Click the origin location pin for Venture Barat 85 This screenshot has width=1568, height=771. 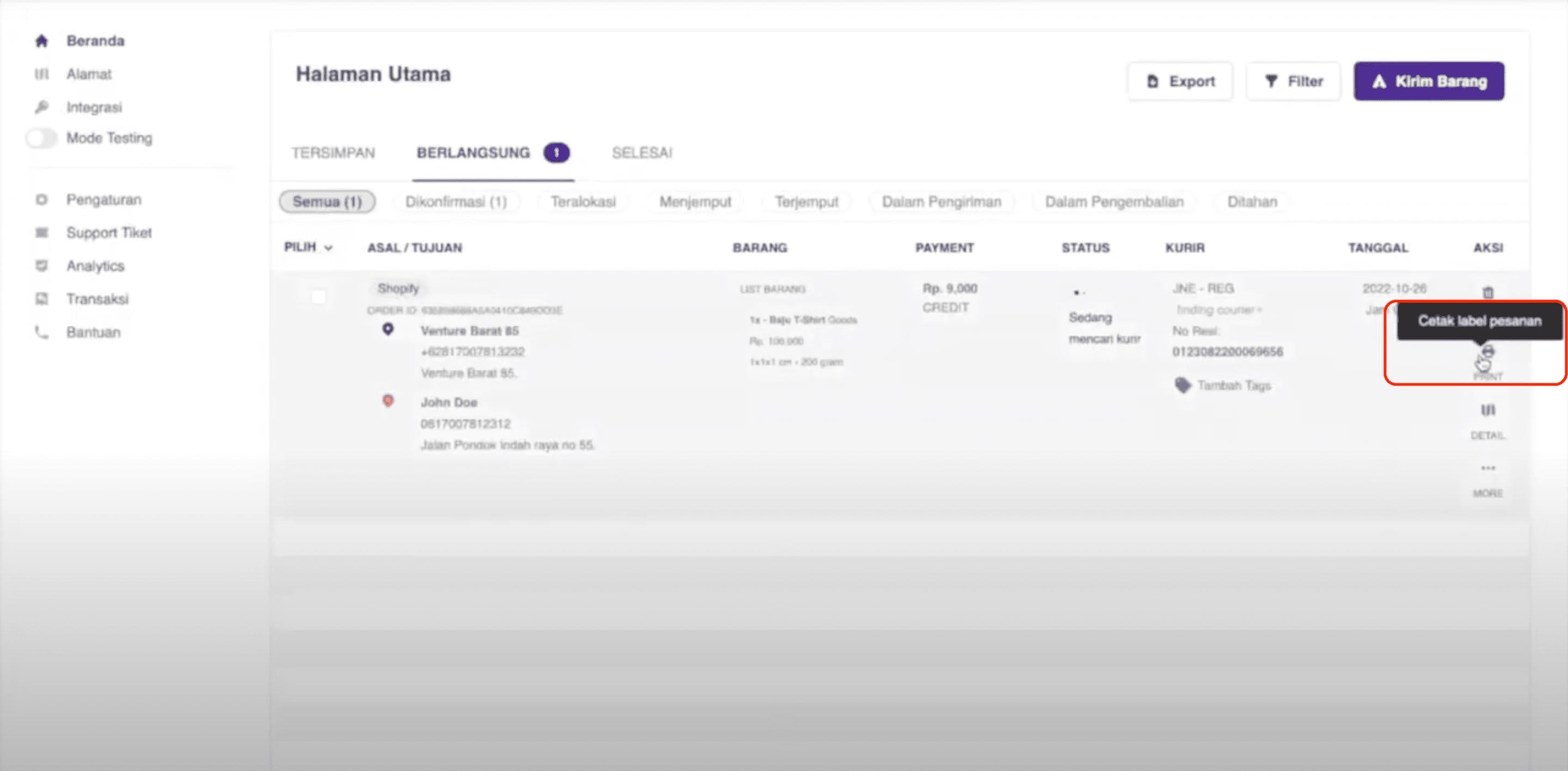(x=388, y=329)
